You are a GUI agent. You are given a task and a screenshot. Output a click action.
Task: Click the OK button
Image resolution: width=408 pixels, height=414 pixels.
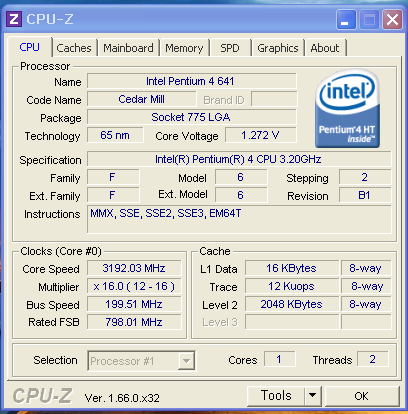click(x=362, y=396)
